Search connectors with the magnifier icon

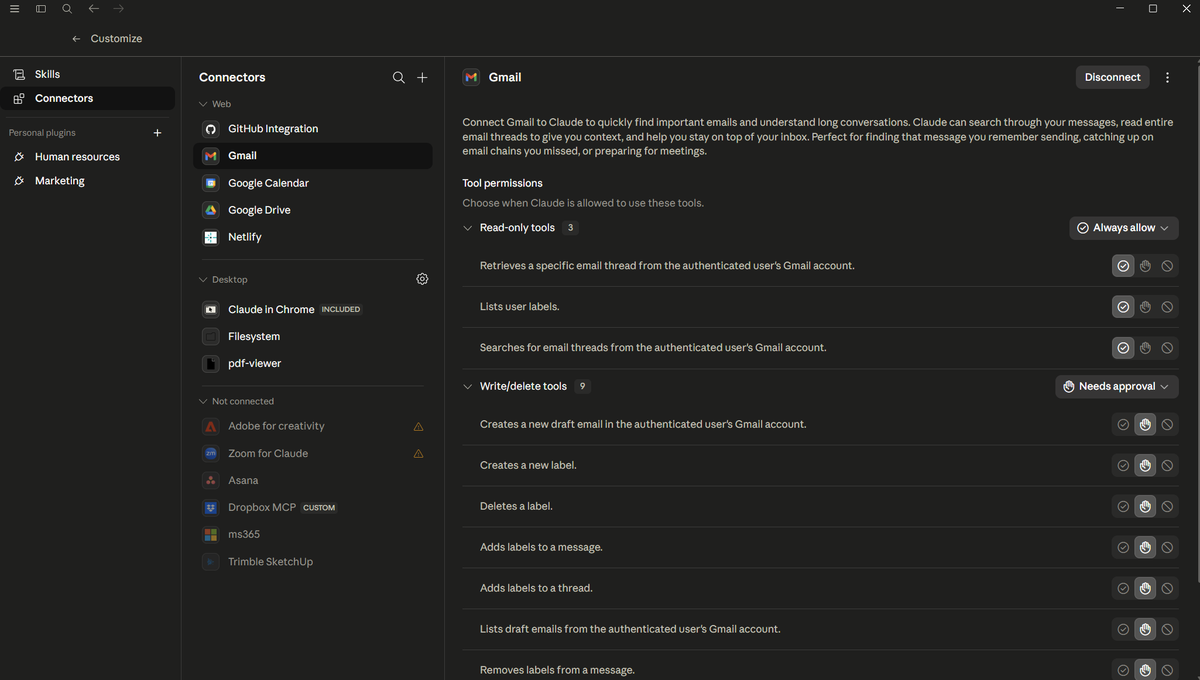pos(398,77)
